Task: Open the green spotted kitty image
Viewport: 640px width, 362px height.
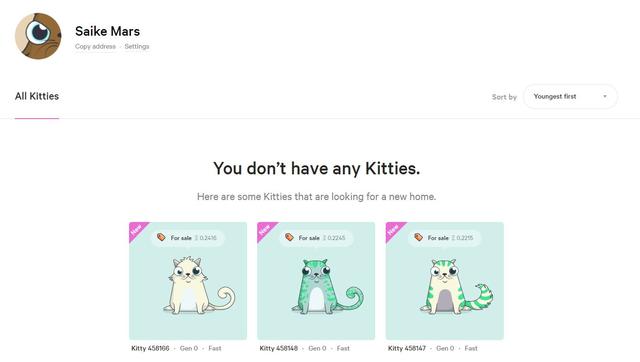Action: (327, 286)
